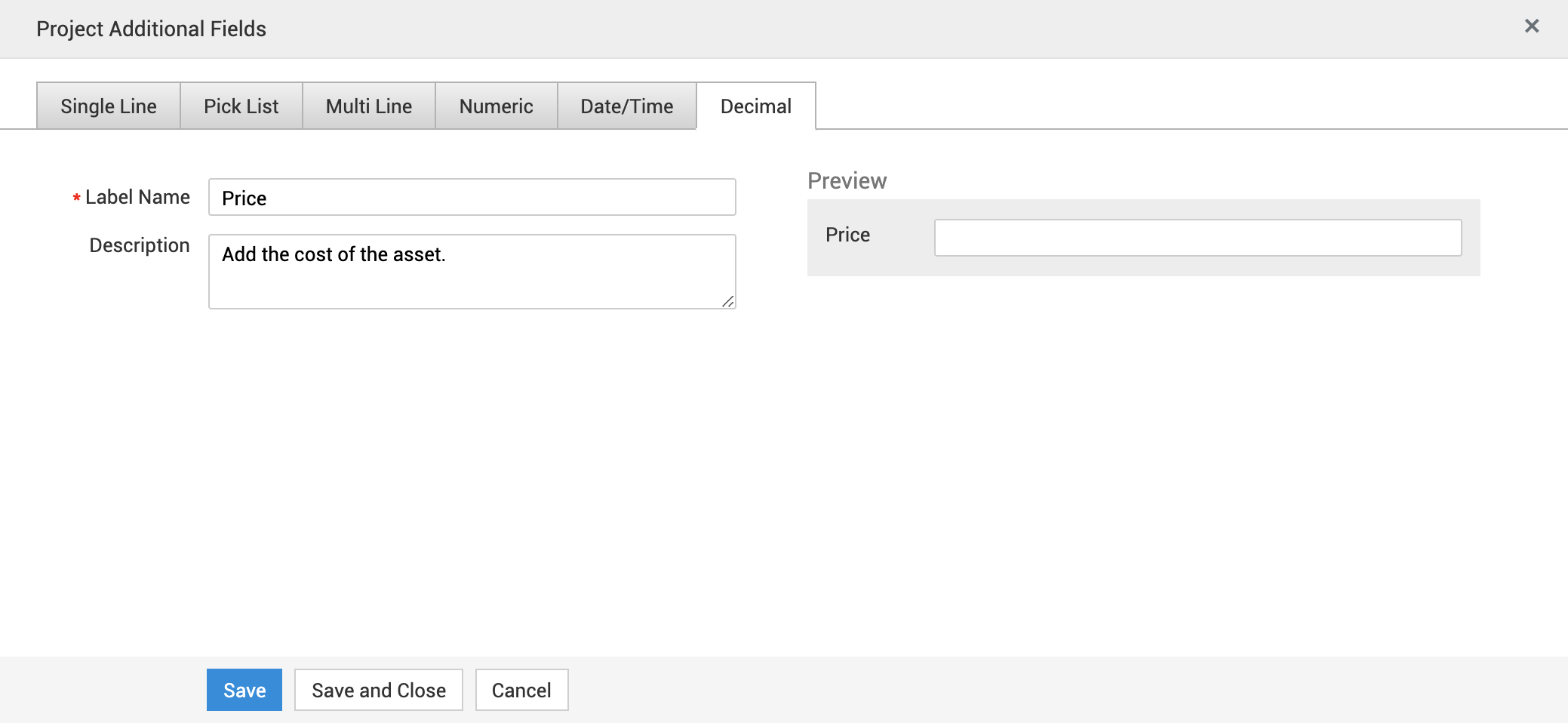Click the Price label in preview panel
This screenshot has width=1568, height=723.
point(847,235)
